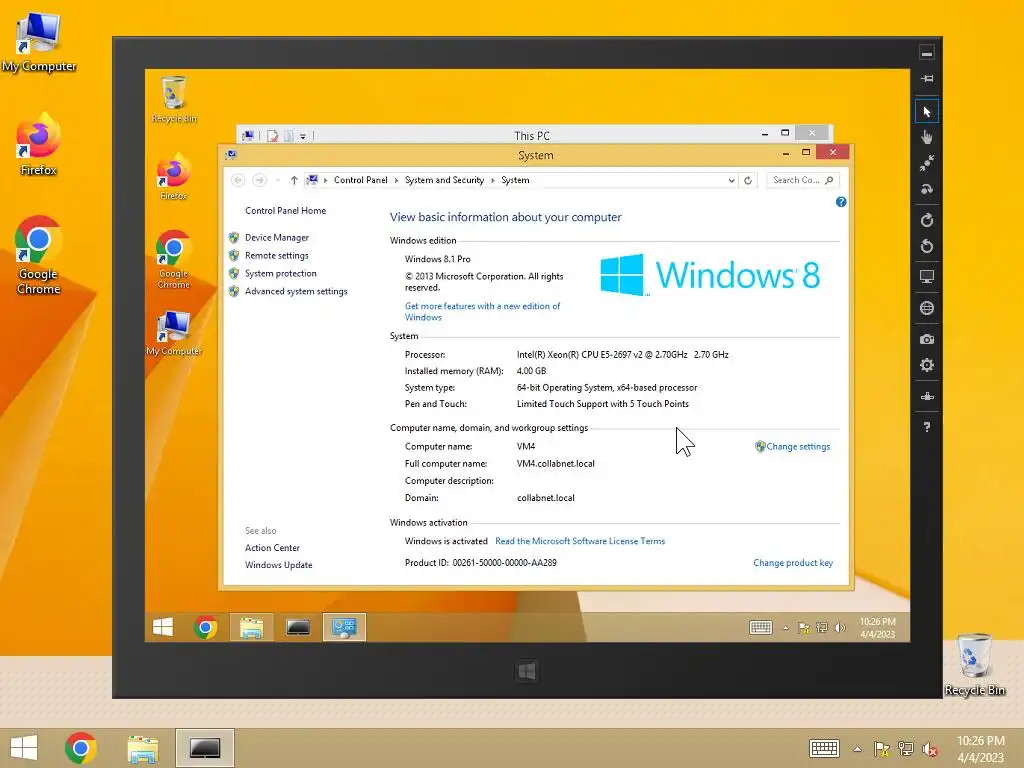The image size is (1024, 768).
Task: Click System control panel taskbar button in simulator
Action: 344,628
